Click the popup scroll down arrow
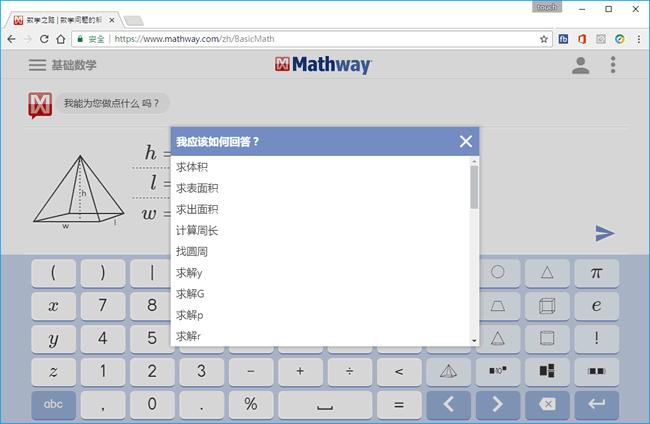Viewport: 650px width, 424px height. tap(474, 341)
